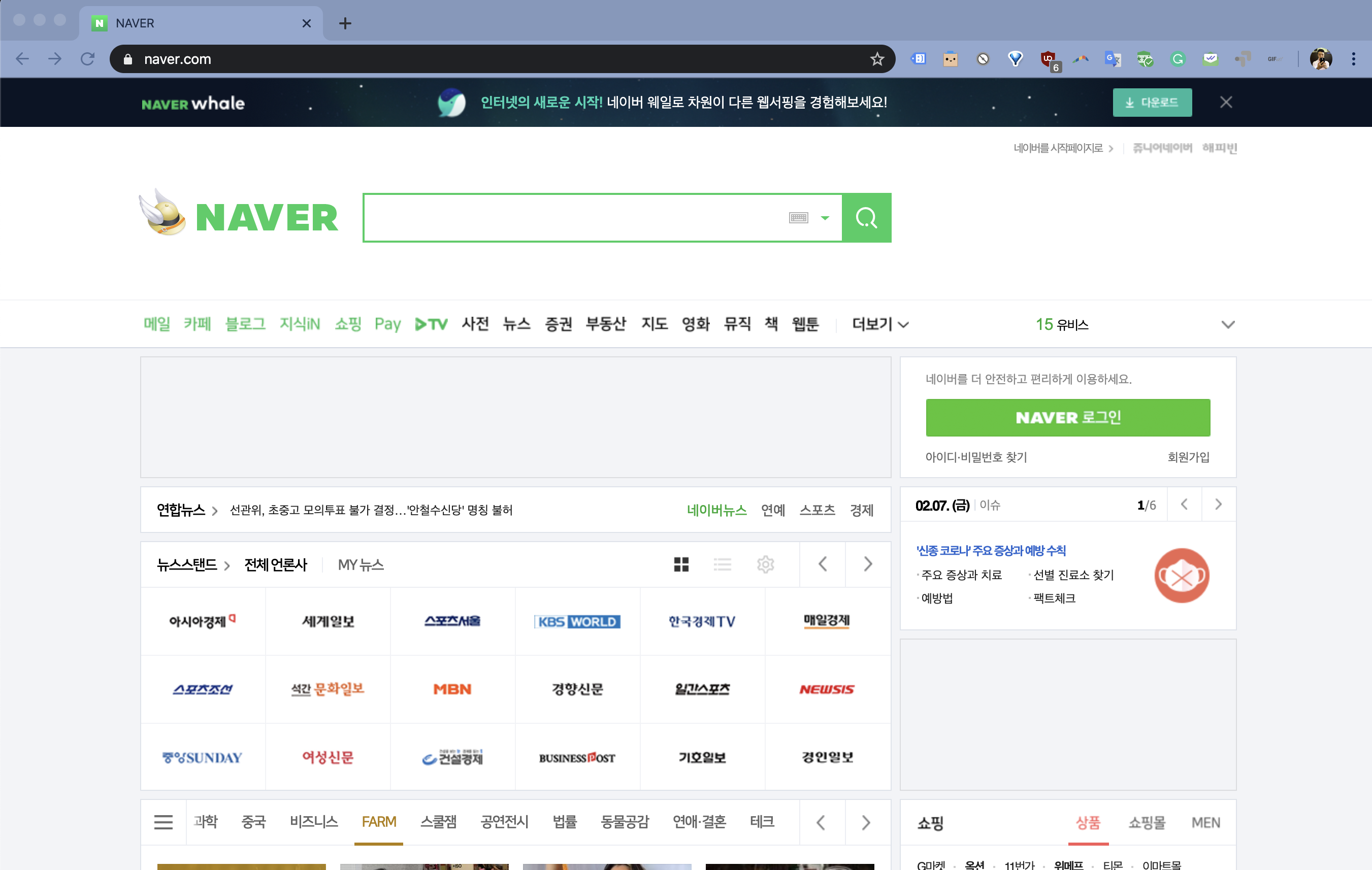Open the on-screen keyboard icon in search box
The width and height of the screenshot is (1372, 870).
pos(798,217)
